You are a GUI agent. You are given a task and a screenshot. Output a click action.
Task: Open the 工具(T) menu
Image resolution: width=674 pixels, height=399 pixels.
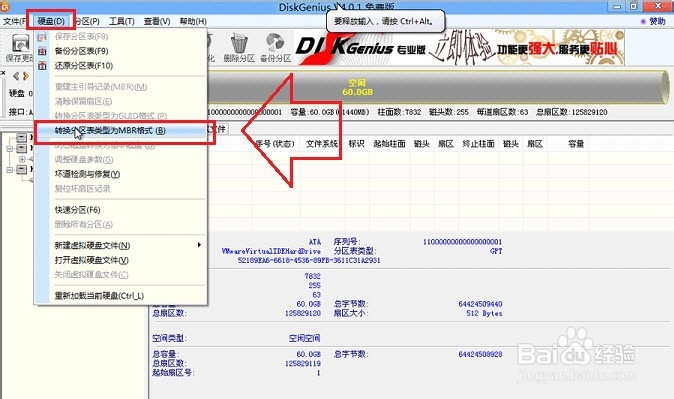point(122,21)
